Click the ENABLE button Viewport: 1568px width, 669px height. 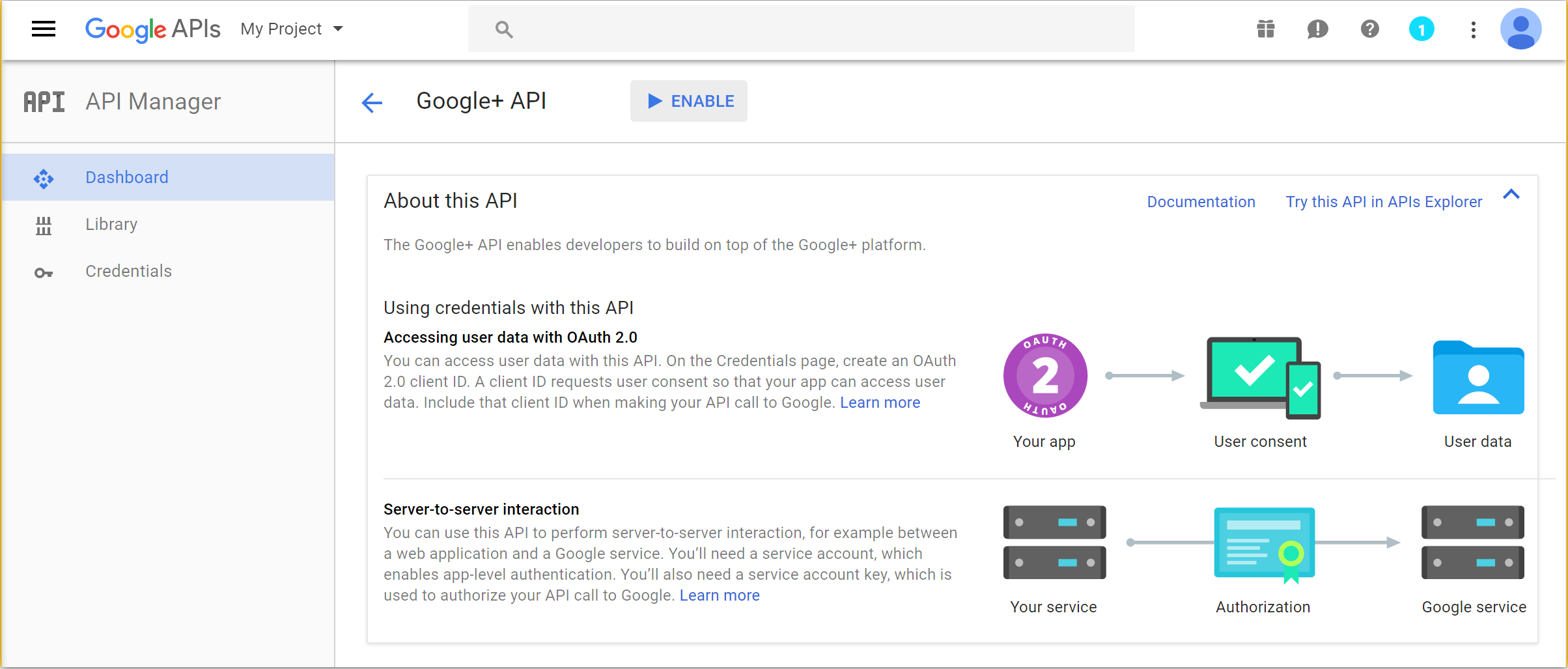pyautogui.click(x=689, y=101)
